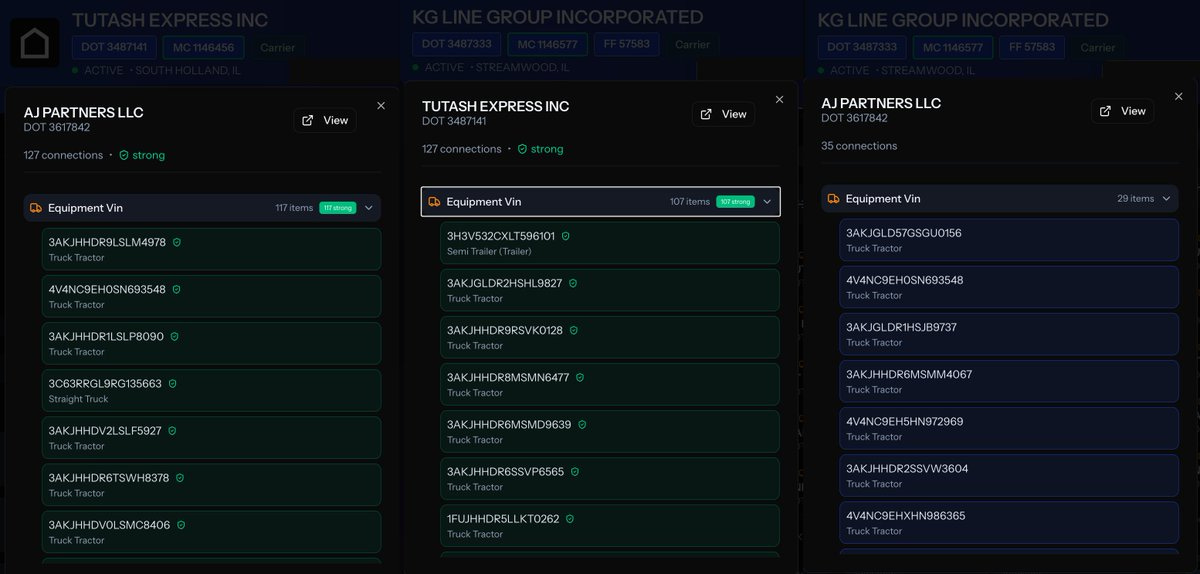Close the TUTASH EXPRESS INC connections panel
This screenshot has width=1200, height=574.
coord(780,99)
